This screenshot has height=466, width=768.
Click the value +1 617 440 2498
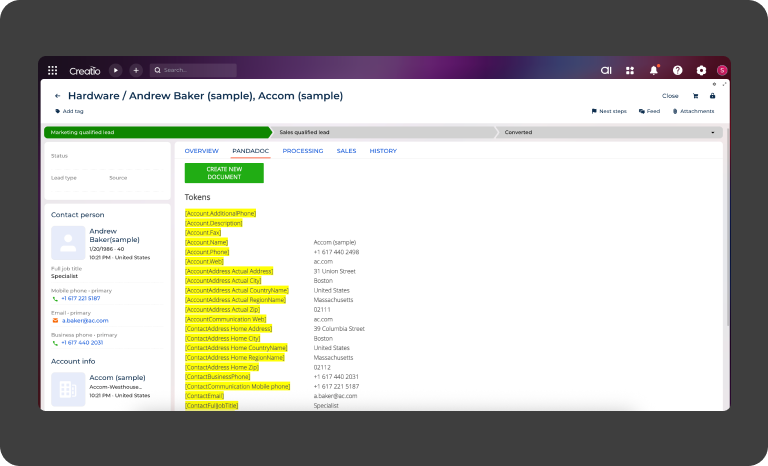tap(336, 252)
